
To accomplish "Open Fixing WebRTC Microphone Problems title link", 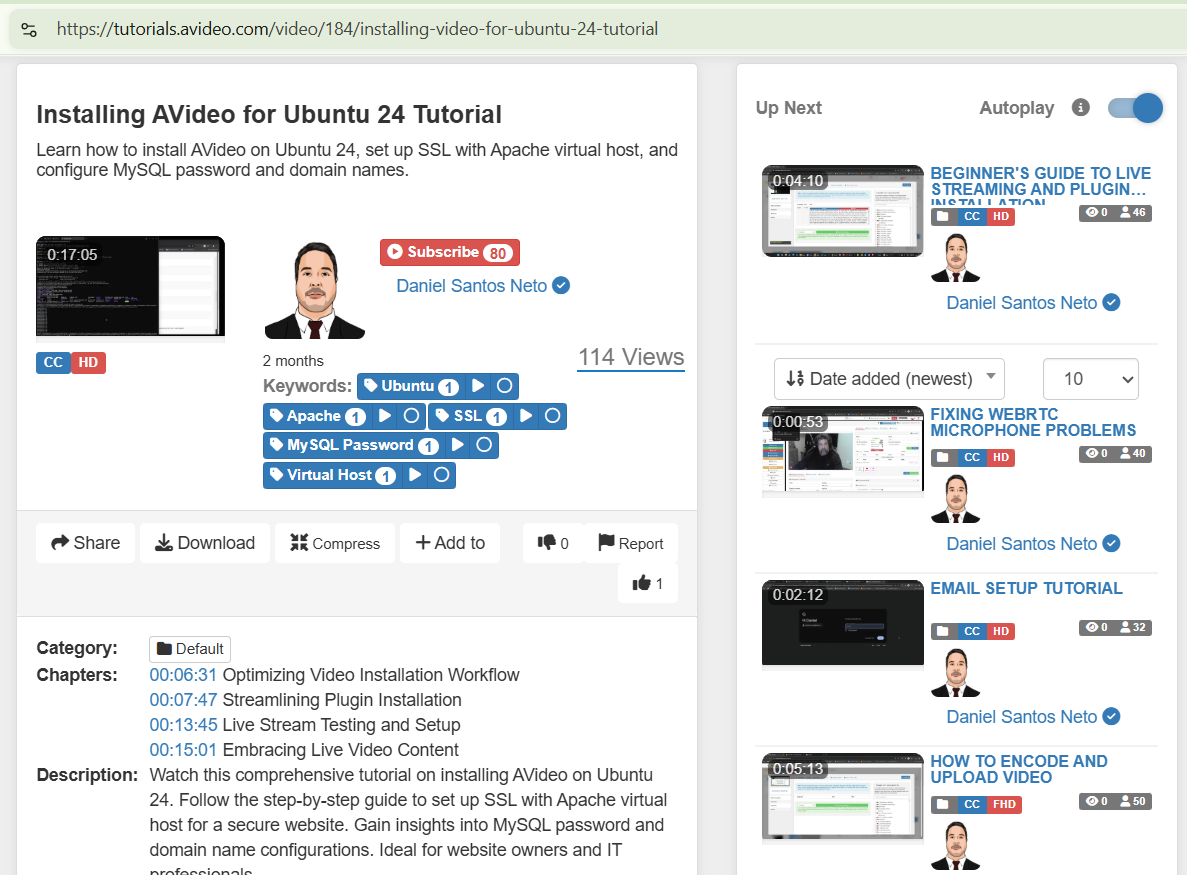I will pos(1033,422).
